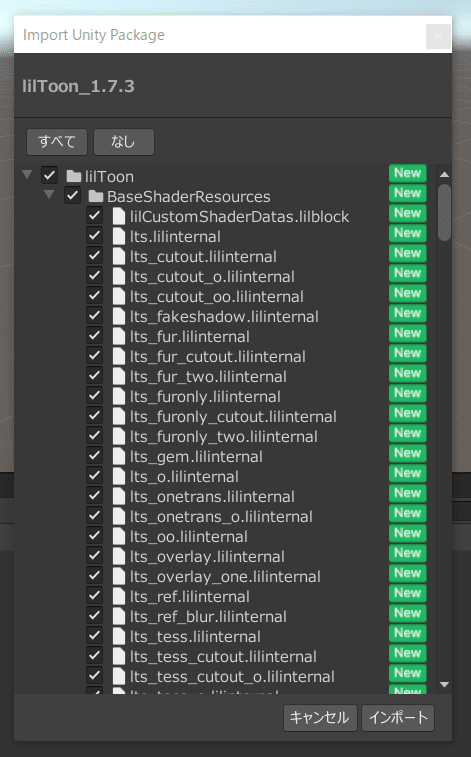Click file icon of lts_cutout.lilinternal
Image resolution: width=471 pixels, height=757 pixels.
click(x=119, y=256)
